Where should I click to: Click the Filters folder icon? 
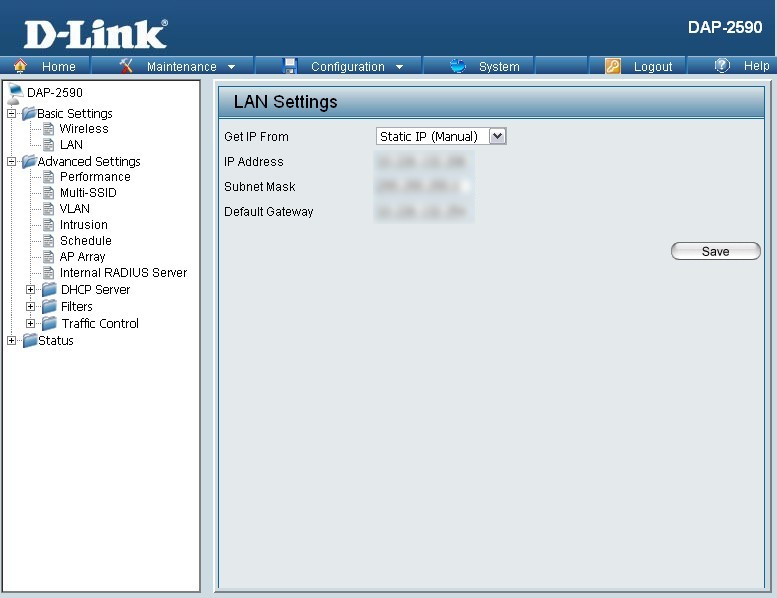click(49, 306)
